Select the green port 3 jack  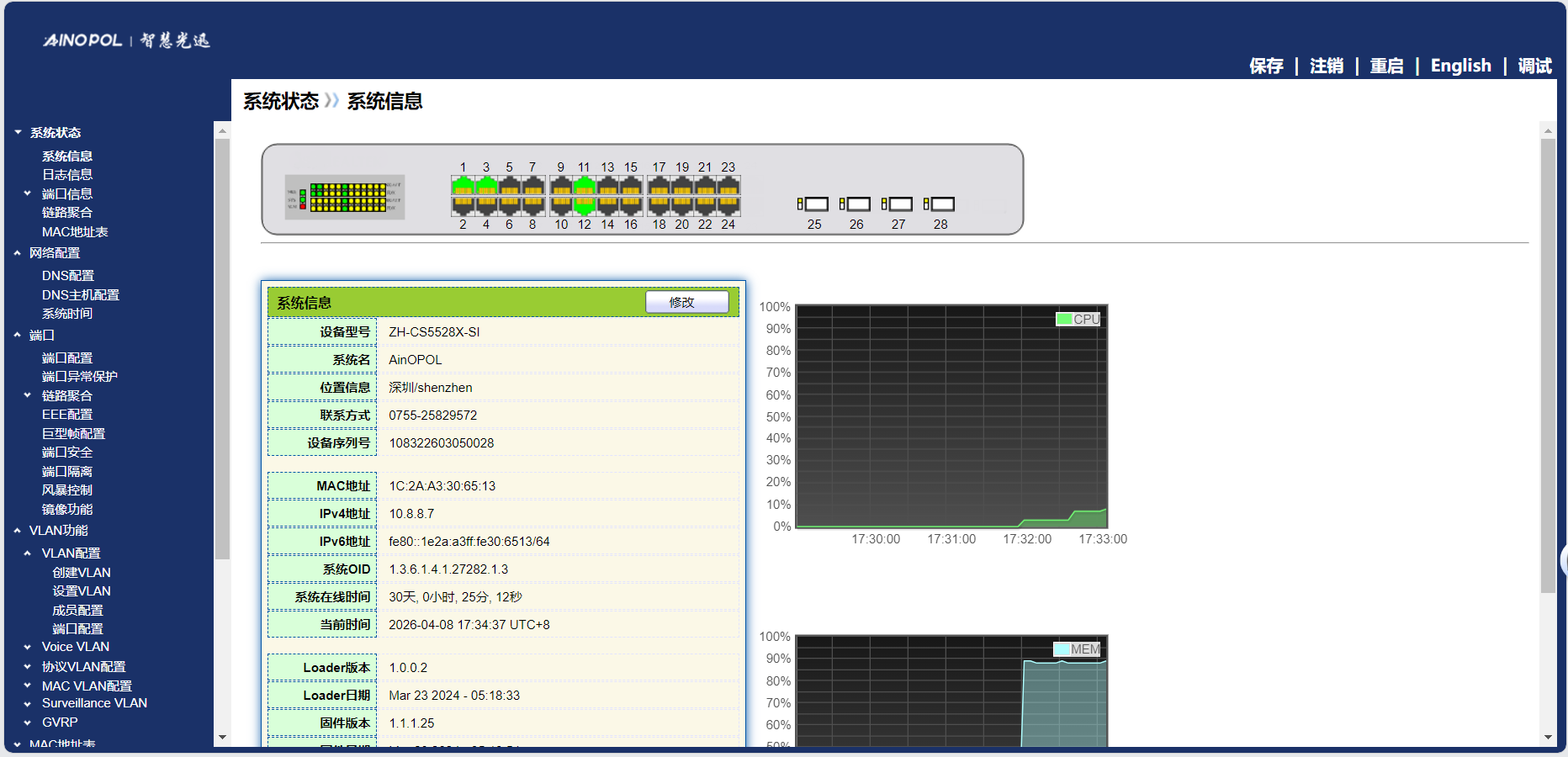pyautogui.click(x=486, y=185)
